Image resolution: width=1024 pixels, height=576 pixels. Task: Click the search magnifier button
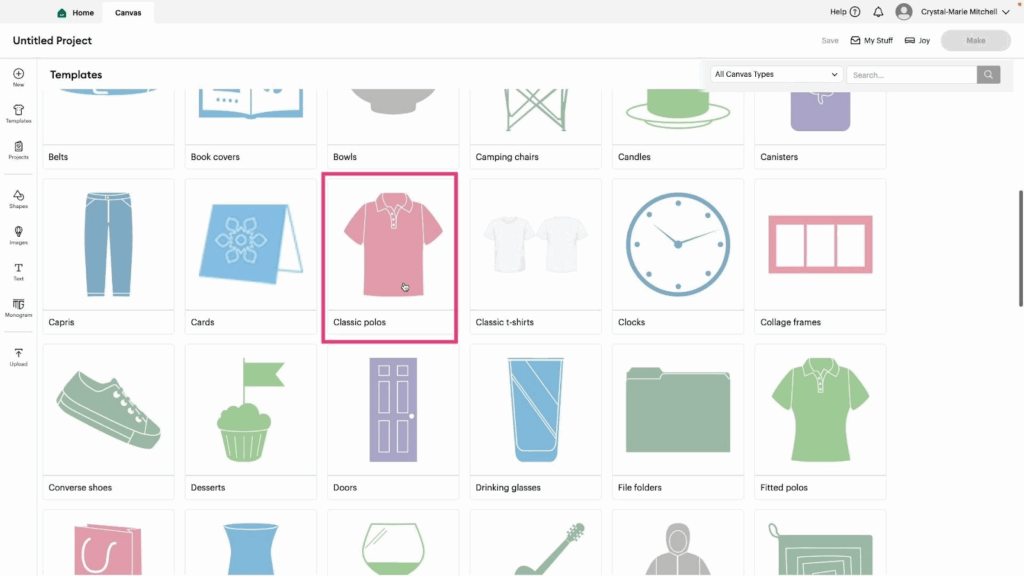click(x=988, y=74)
